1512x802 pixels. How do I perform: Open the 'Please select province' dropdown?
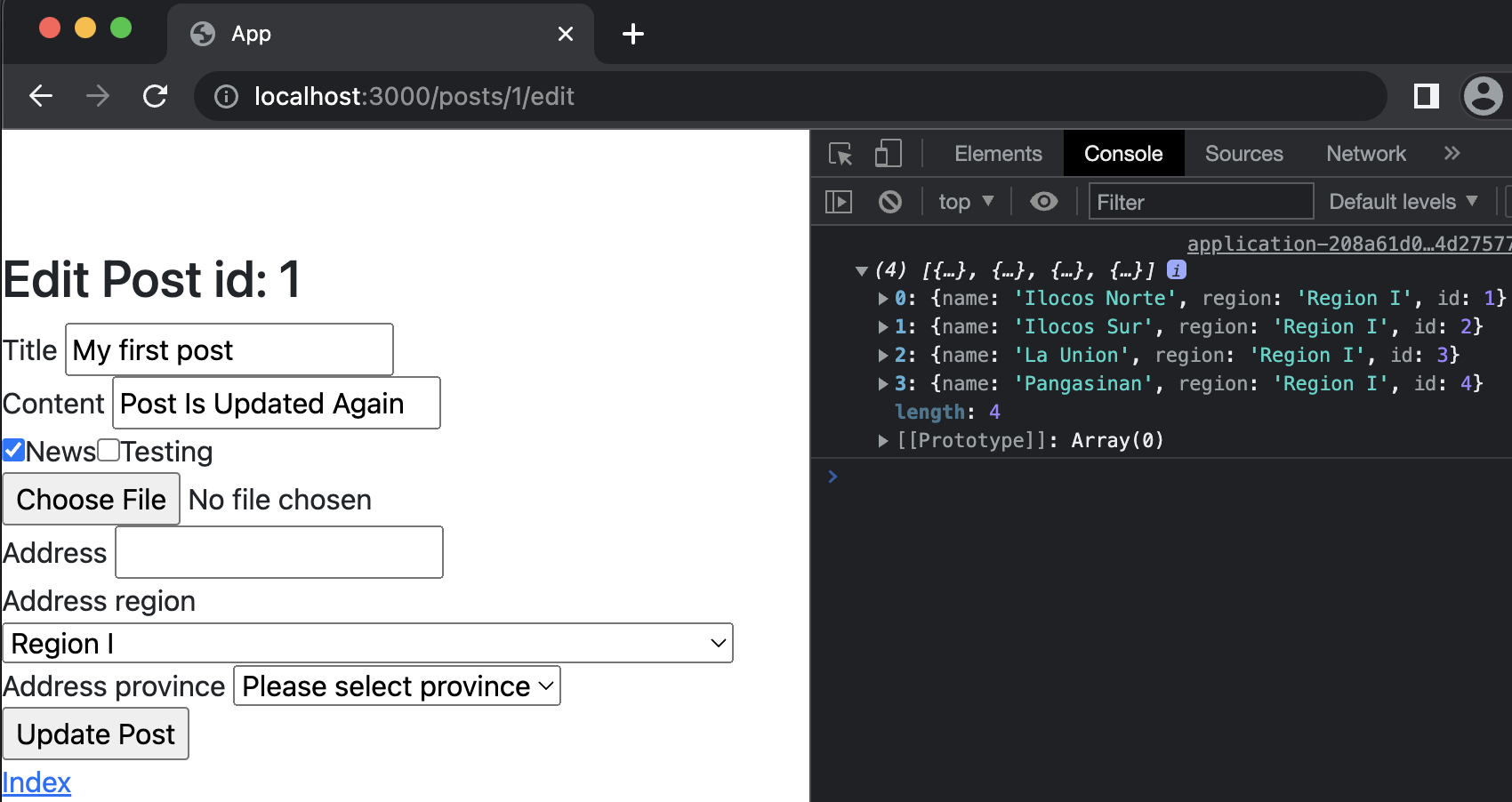397,686
